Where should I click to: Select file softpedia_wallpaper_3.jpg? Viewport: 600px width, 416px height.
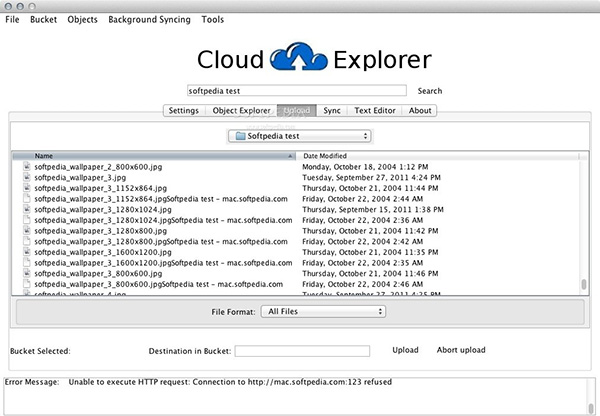coord(80,178)
